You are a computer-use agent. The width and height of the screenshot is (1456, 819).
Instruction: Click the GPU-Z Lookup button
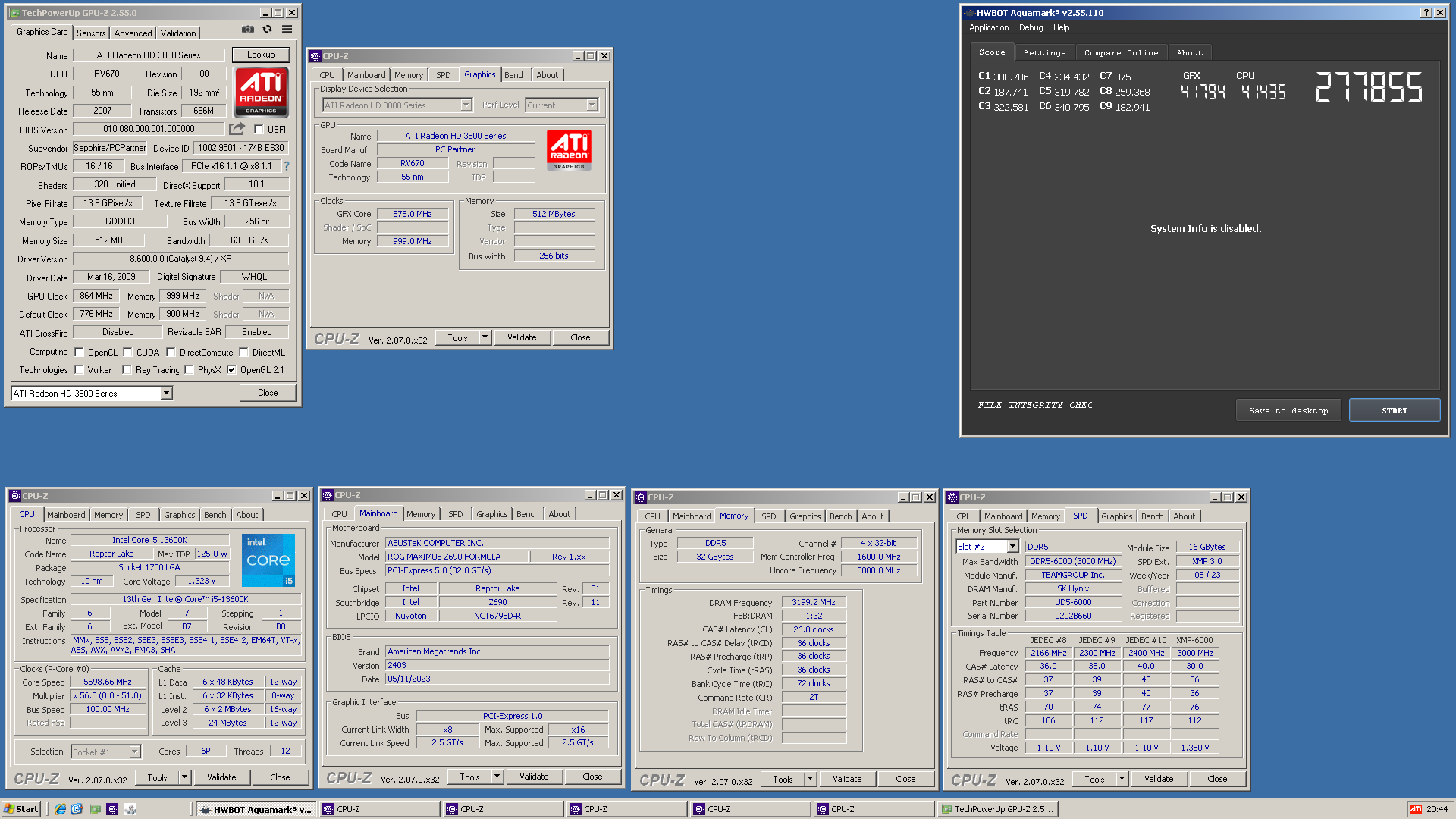point(261,55)
